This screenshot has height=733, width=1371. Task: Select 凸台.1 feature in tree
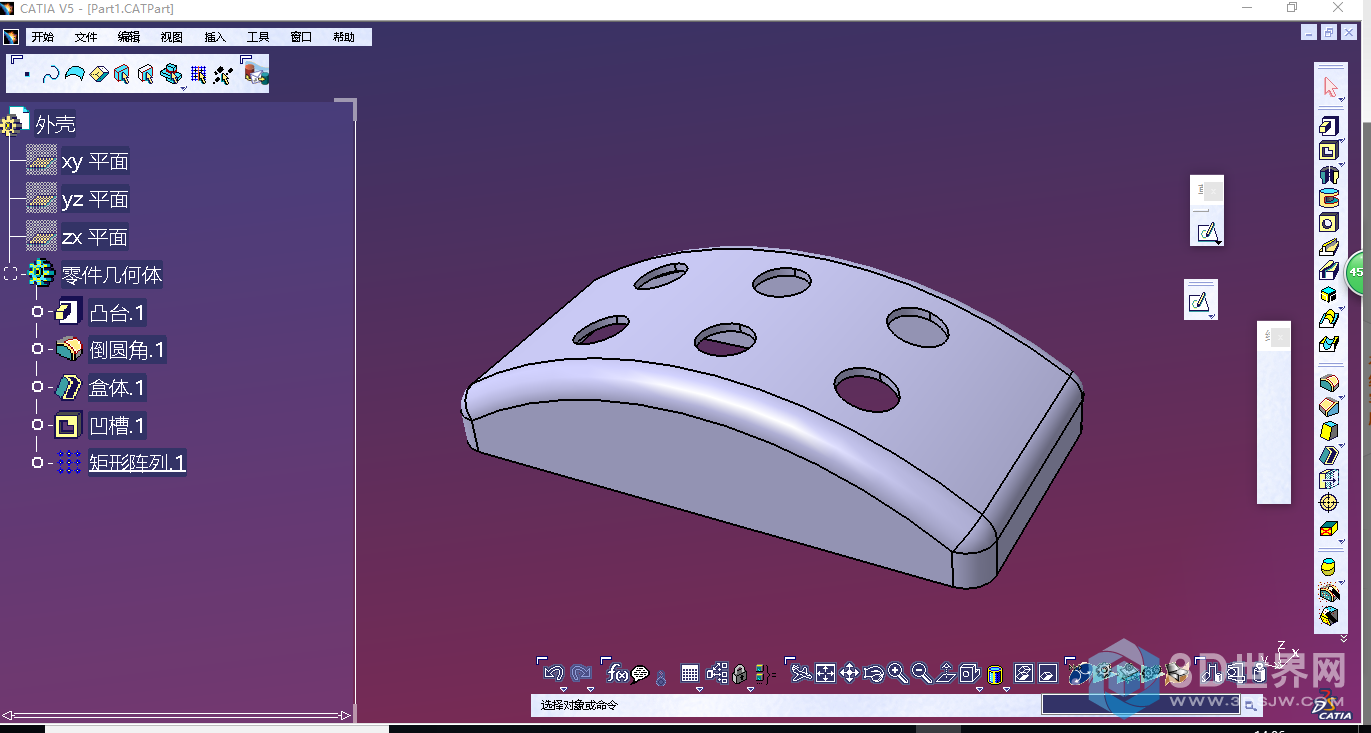117,313
